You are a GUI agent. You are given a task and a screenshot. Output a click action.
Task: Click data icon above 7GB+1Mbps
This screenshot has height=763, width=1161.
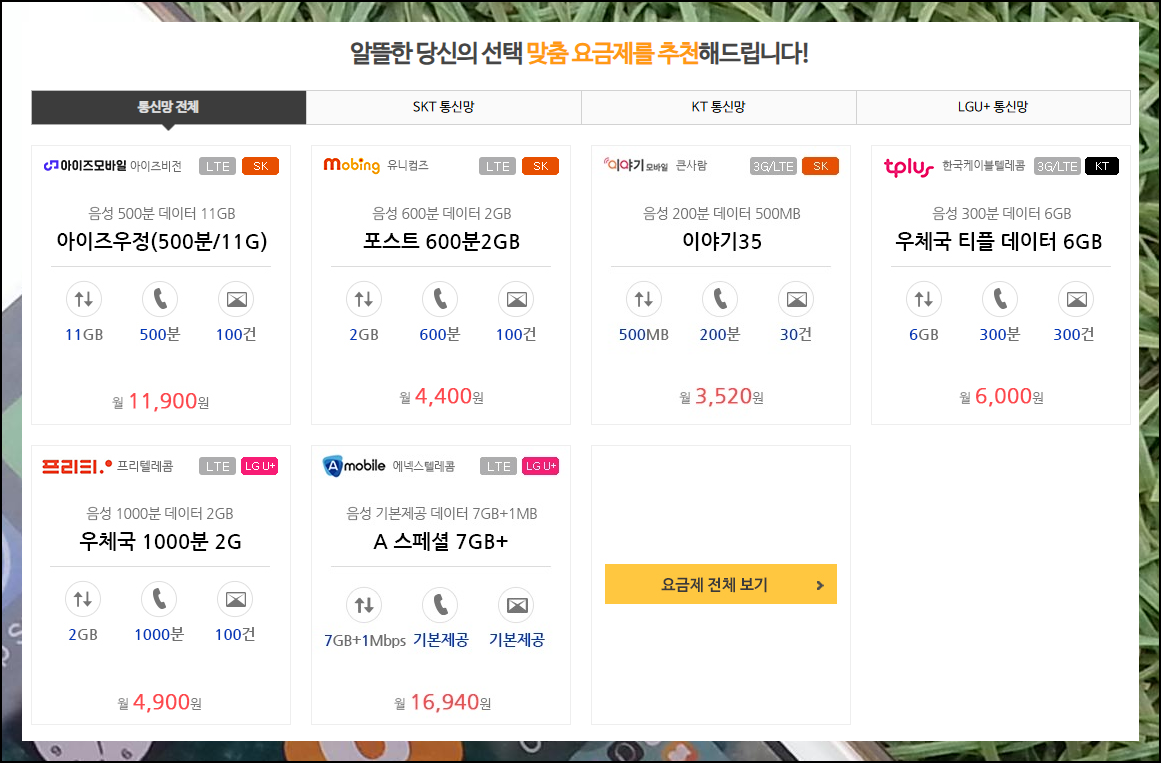(364, 605)
